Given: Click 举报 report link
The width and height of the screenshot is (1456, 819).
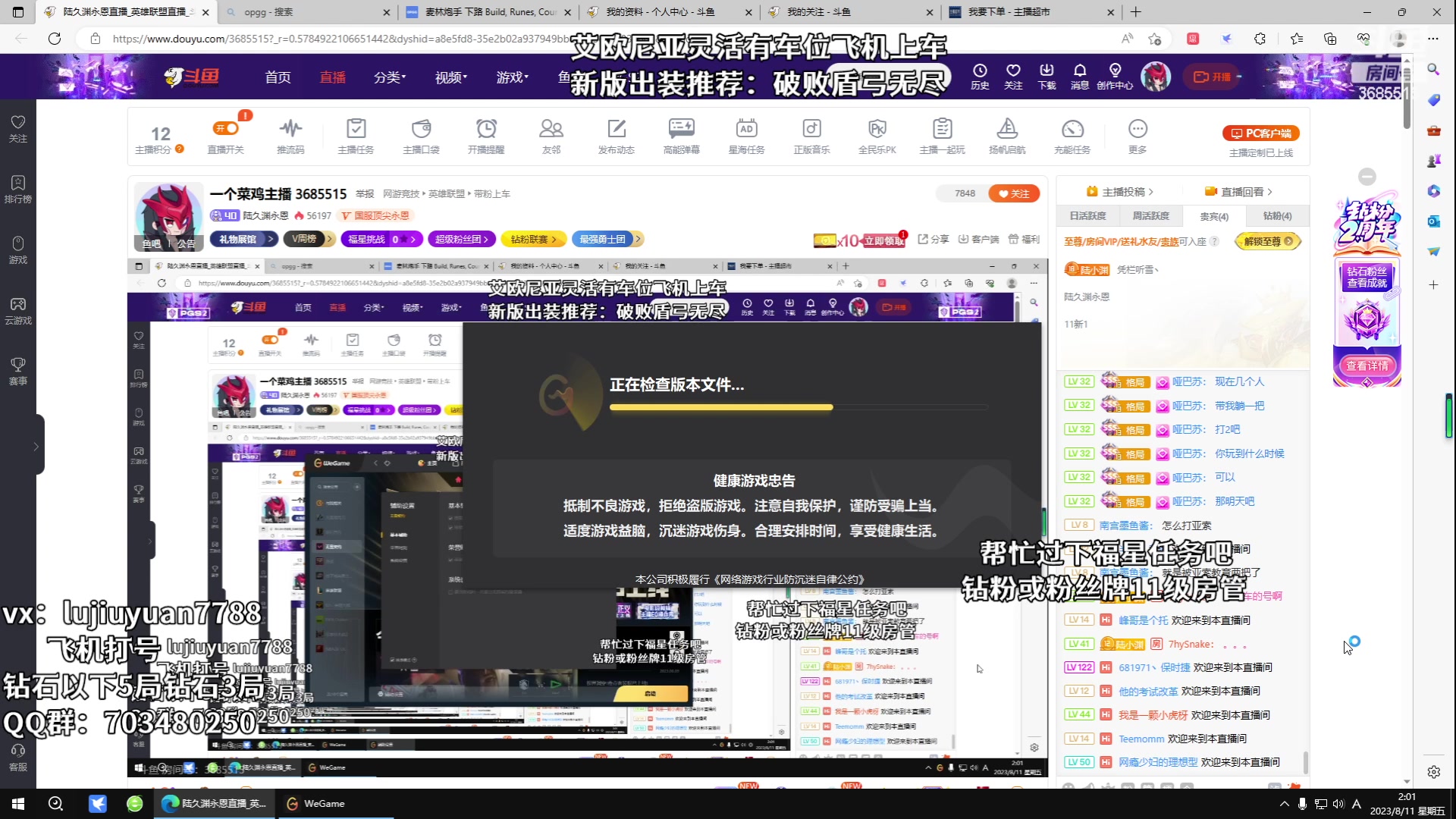Looking at the screenshot, I should (x=365, y=194).
